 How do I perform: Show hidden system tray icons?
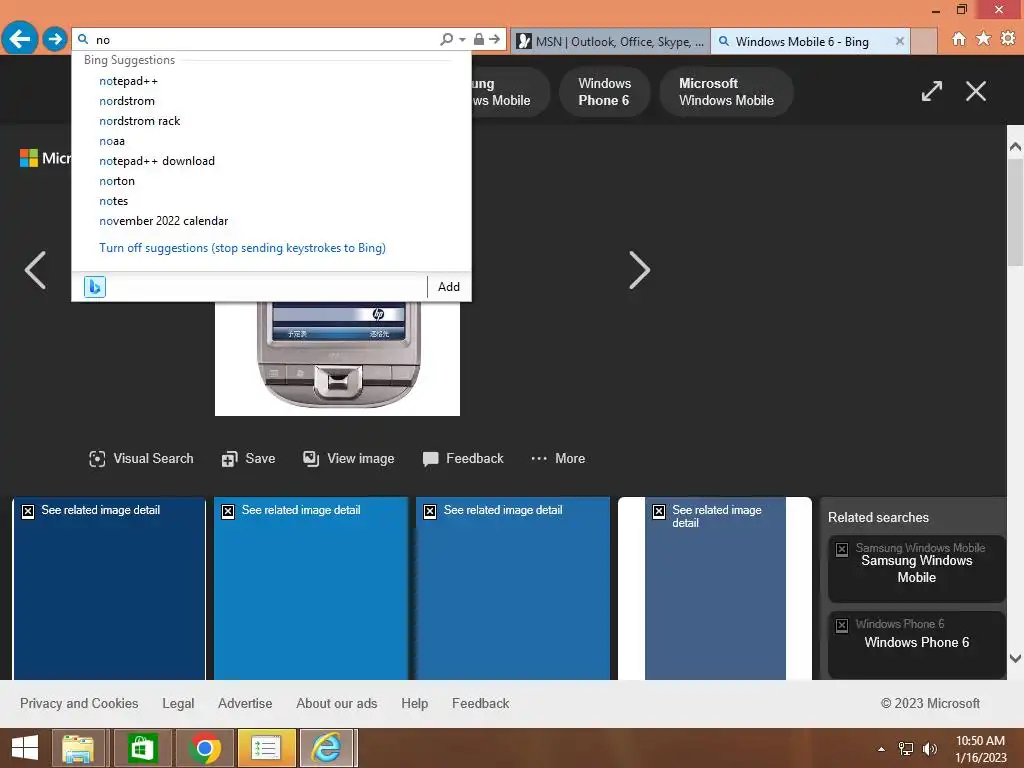(x=882, y=749)
